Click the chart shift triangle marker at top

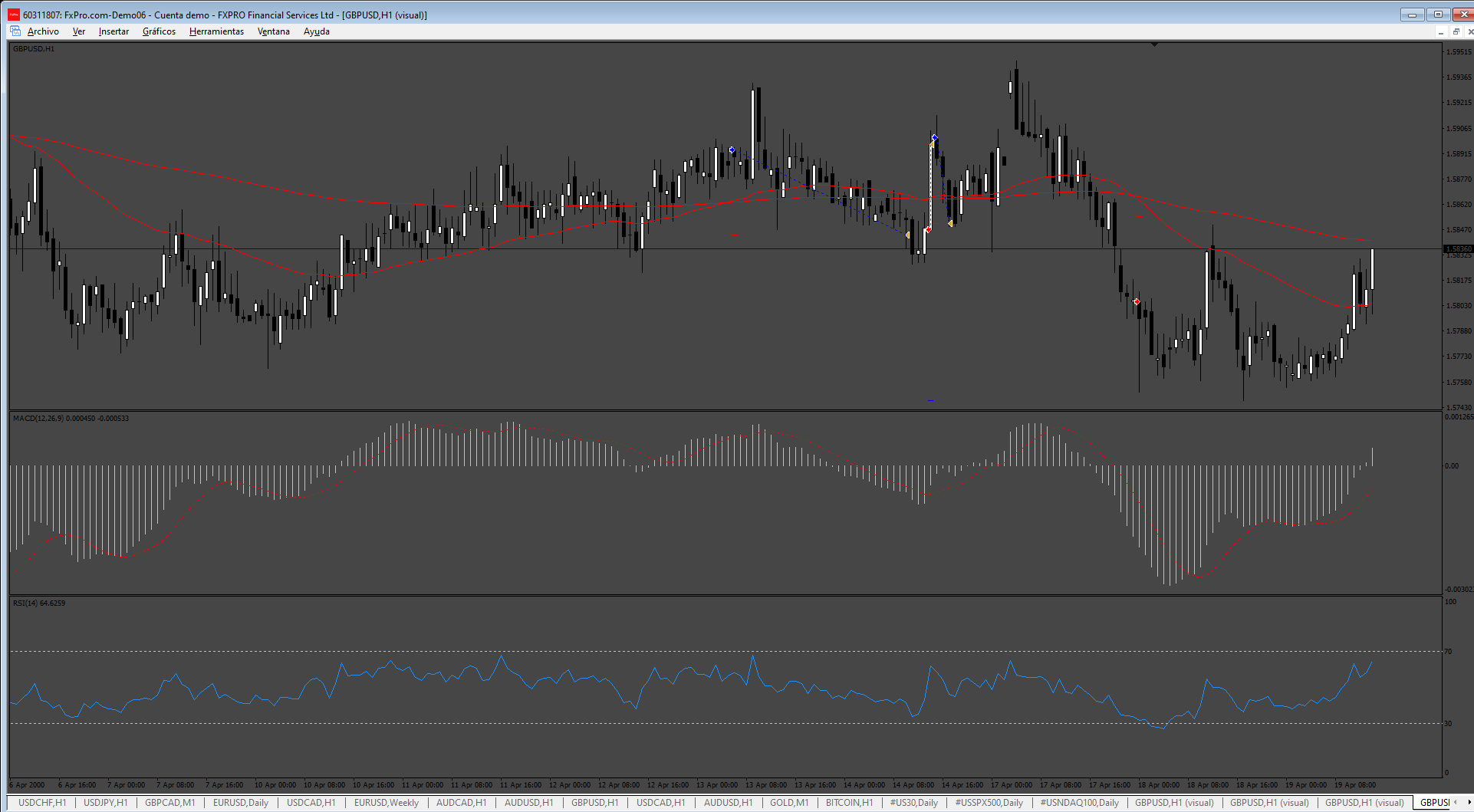pyautogui.click(x=1154, y=44)
